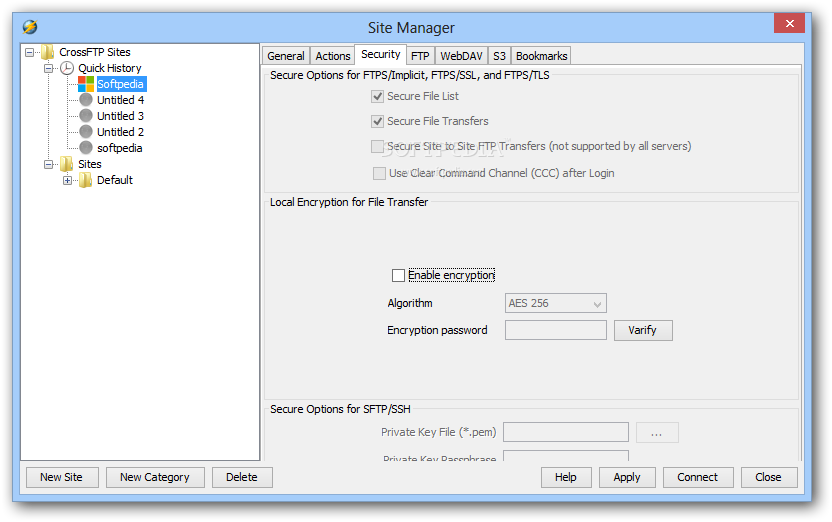Viewport: 832px width, 522px height.
Task: Select Untitled 4 in the tree
Action: tap(120, 100)
